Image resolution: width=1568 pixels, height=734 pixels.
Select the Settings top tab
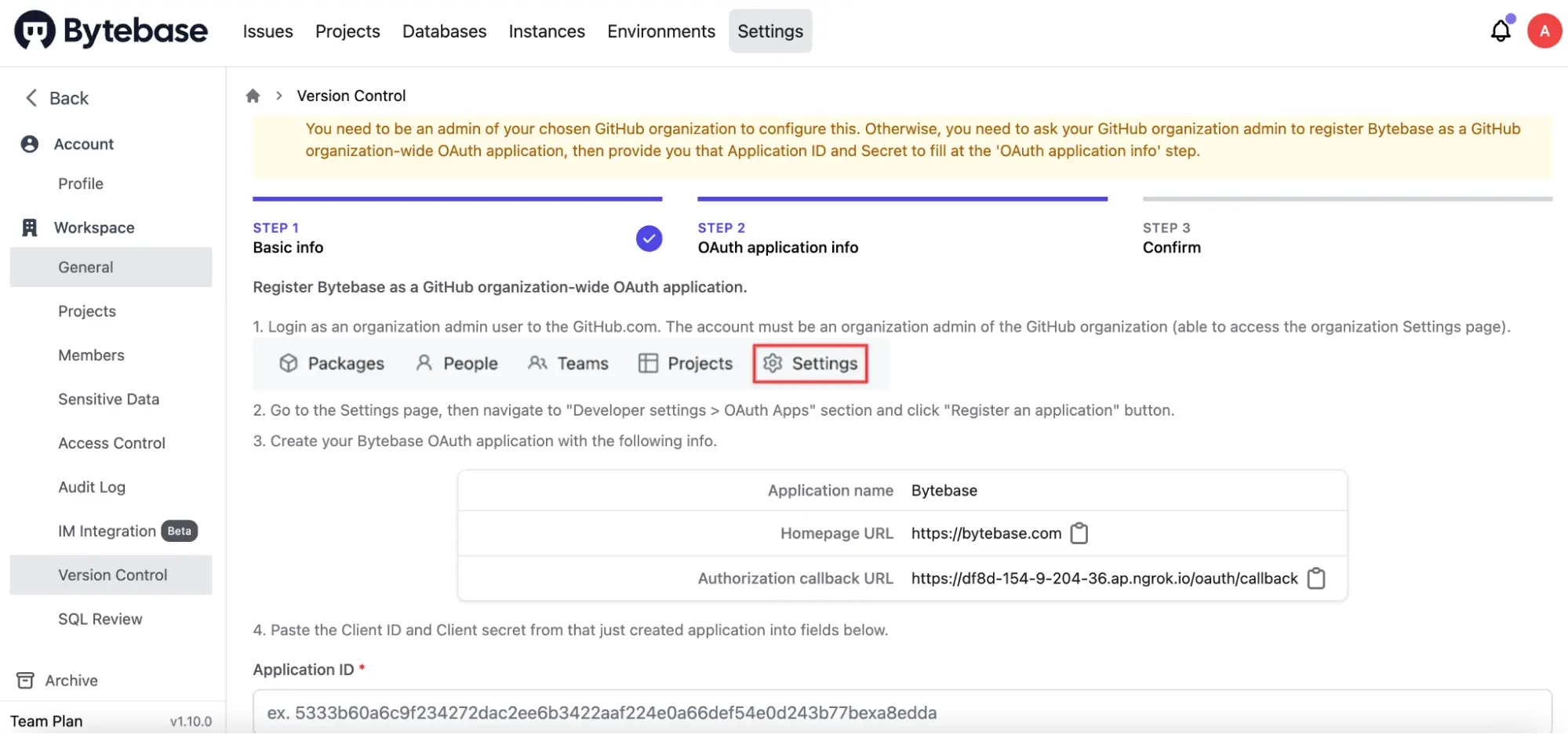[770, 31]
